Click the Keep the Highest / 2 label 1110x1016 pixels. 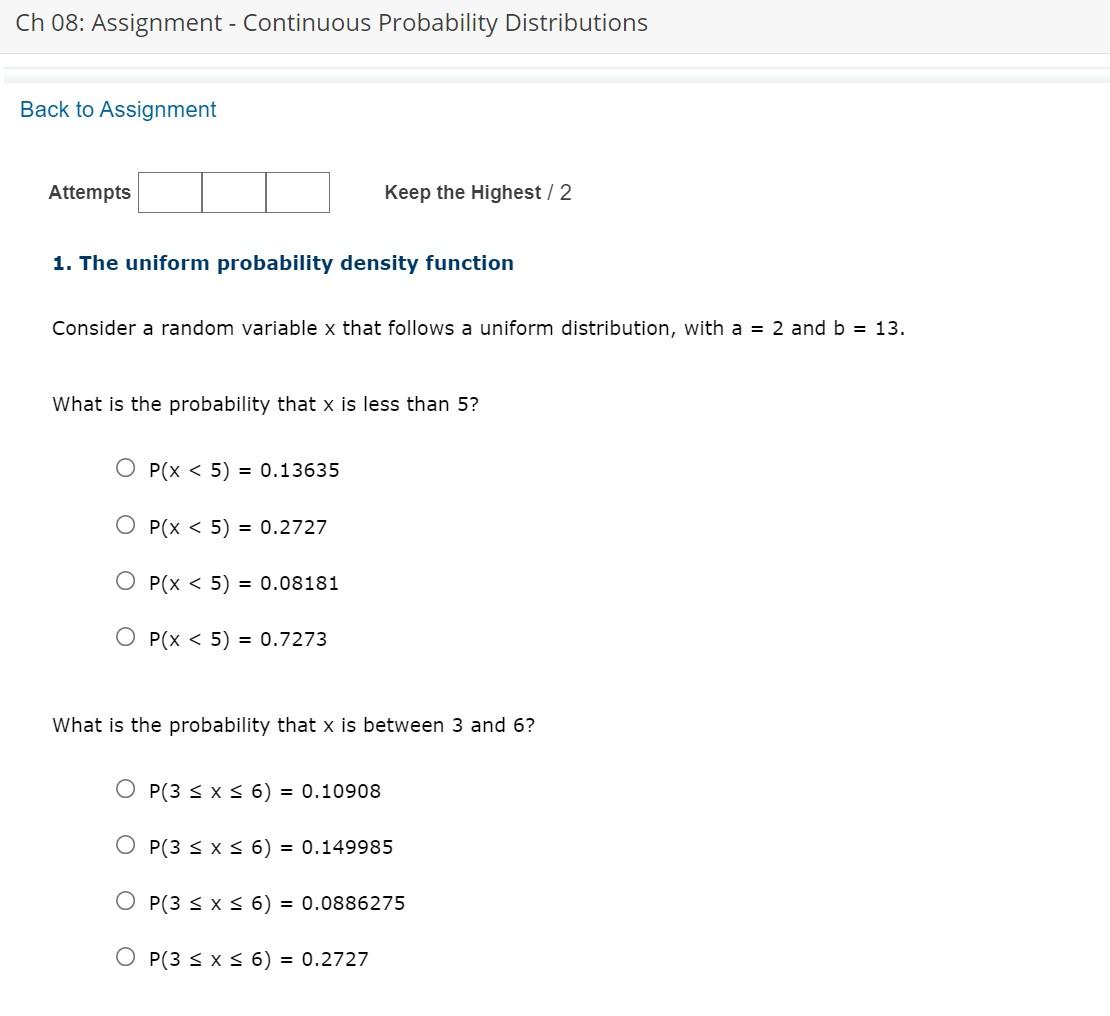(x=478, y=192)
